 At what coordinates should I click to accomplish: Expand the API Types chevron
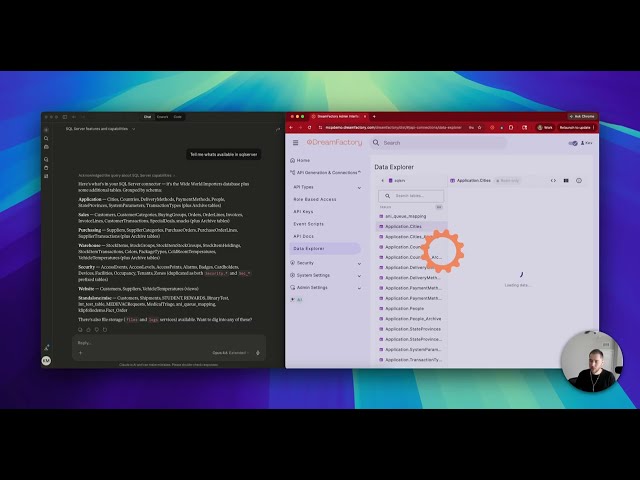click(x=359, y=188)
